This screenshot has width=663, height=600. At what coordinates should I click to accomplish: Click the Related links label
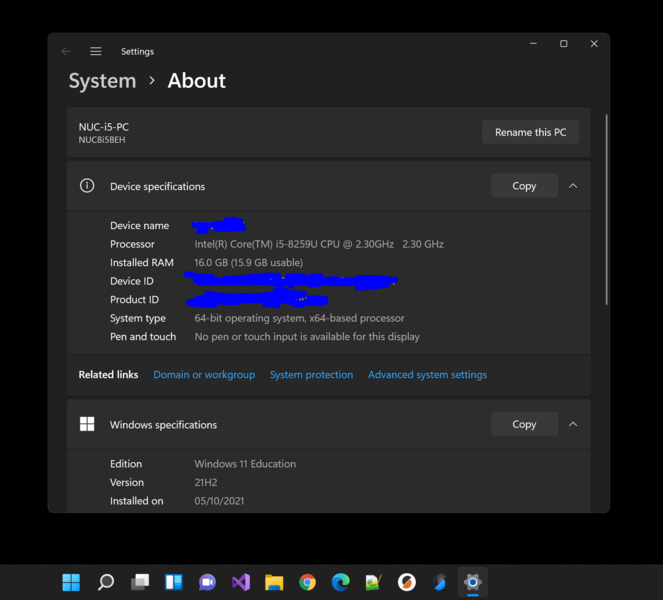(x=108, y=375)
